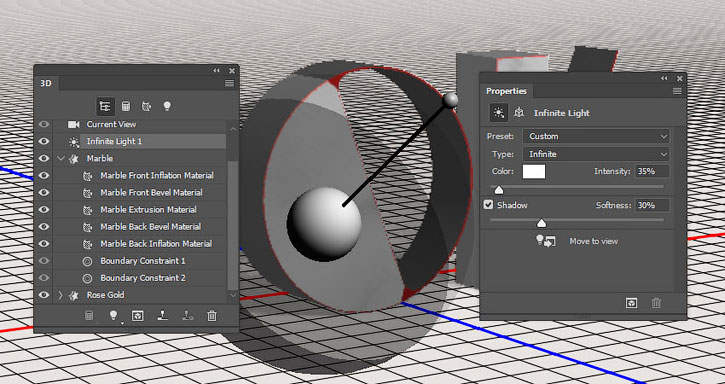Click Rose Gold mesh star icon
Screen dimensions: 725x384
point(73,295)
